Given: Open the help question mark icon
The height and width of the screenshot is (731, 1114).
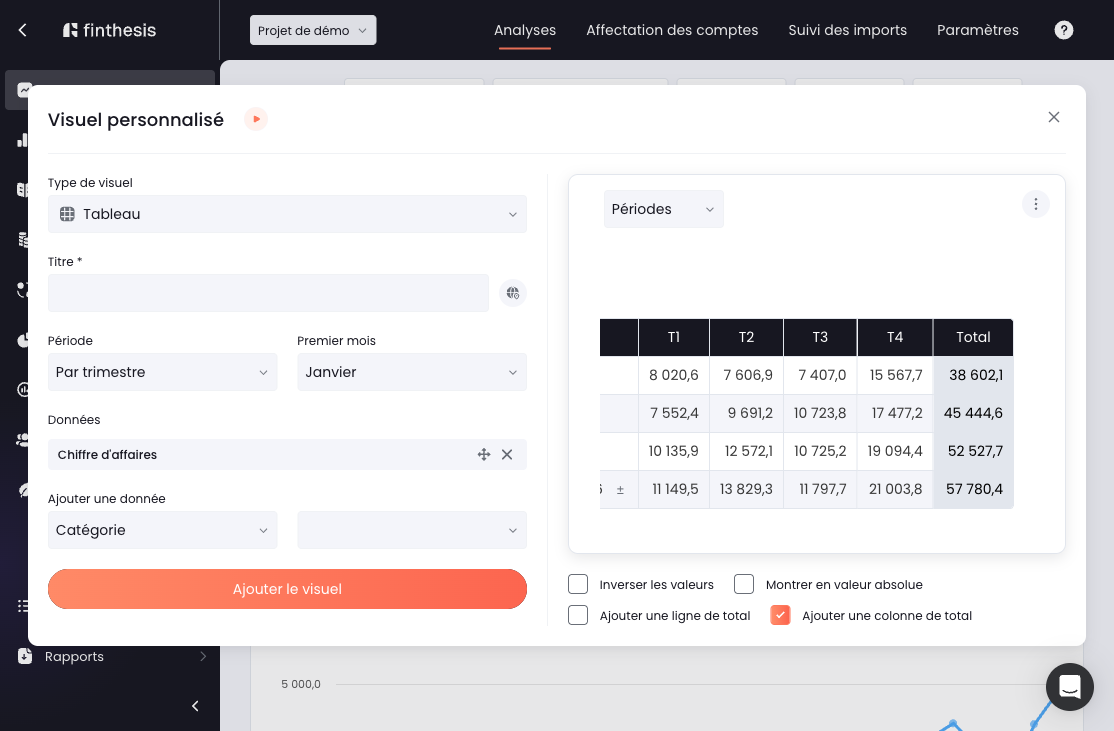Looking at the screenshot, I should 1063,30.
